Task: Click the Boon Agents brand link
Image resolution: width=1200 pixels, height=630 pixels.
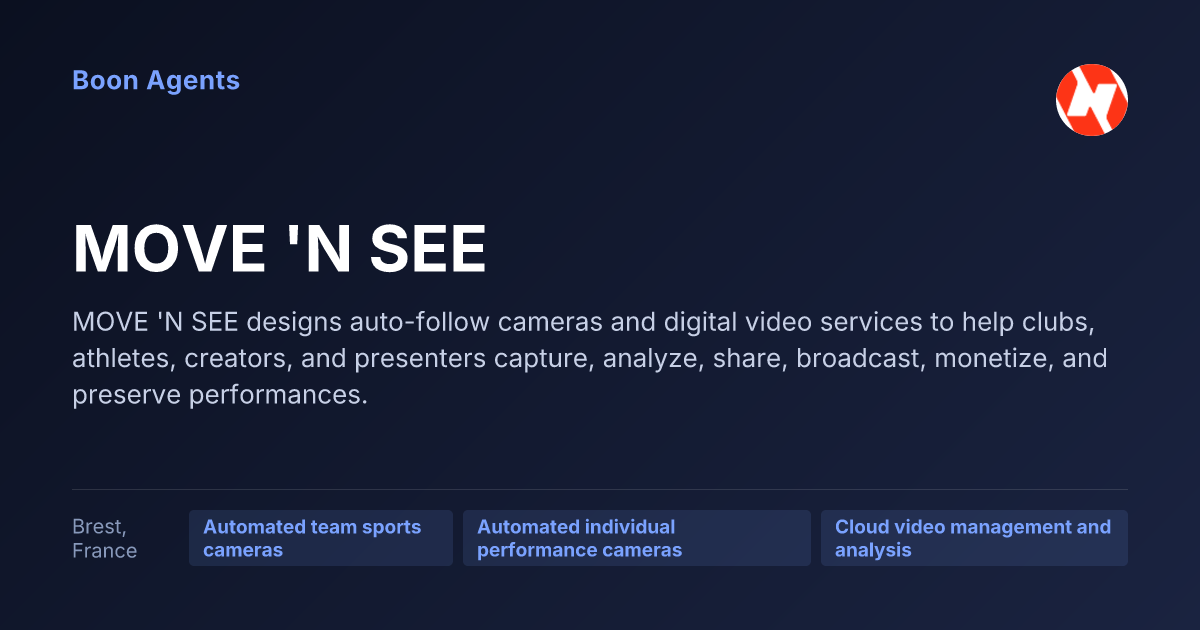Action: (x=156, y=81)
